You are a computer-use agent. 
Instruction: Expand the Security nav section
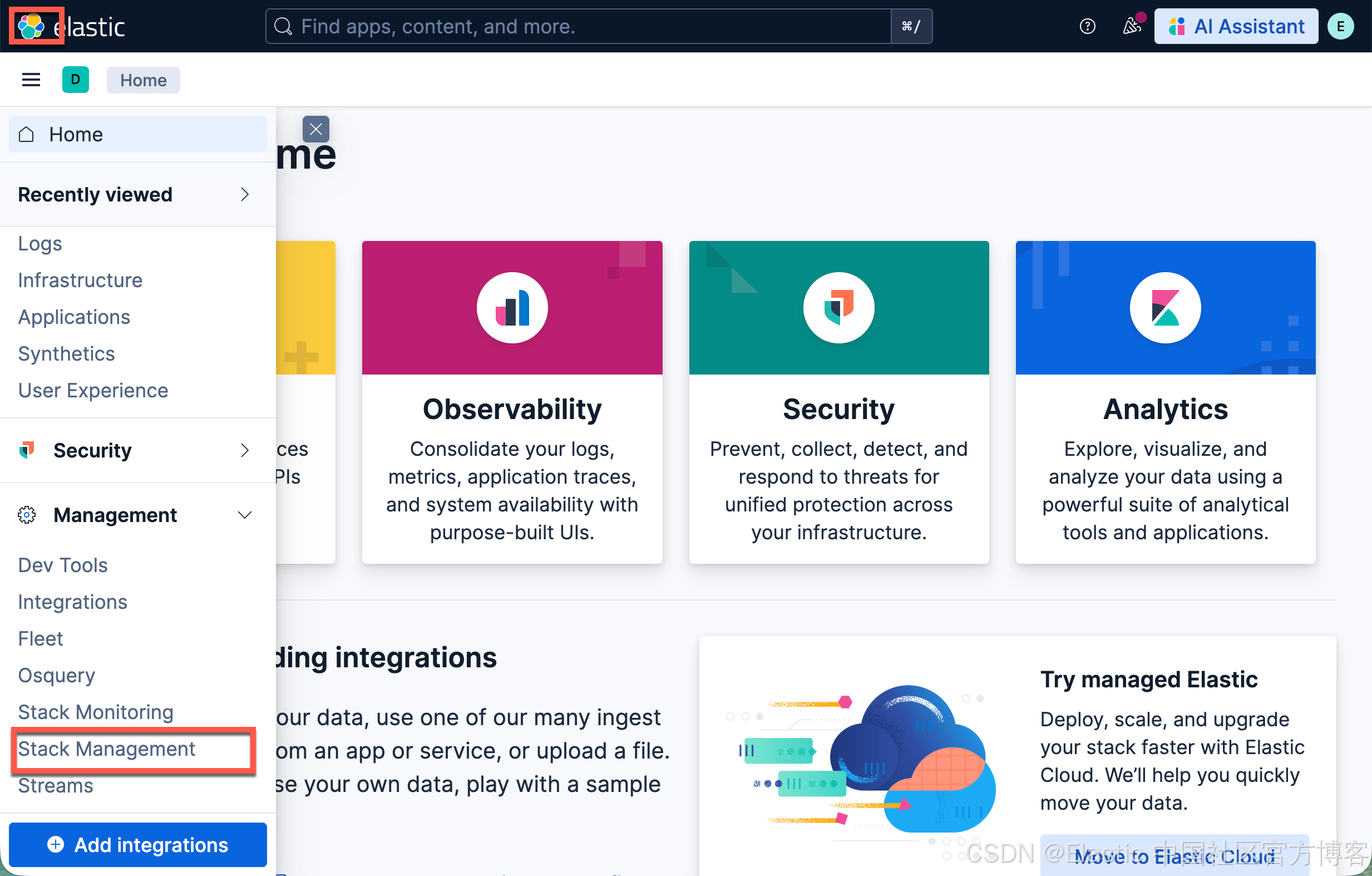[x=244, y=450]
